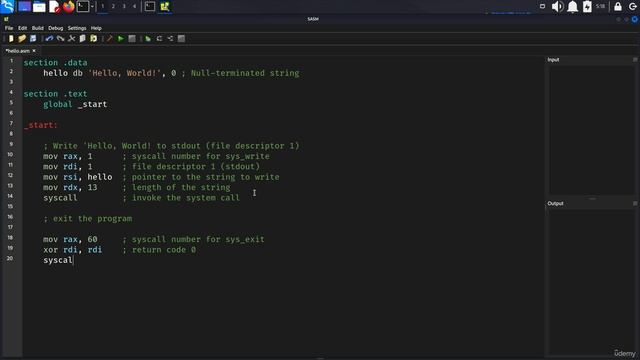Viewport: 640px width, 360px height.
Task: Step over in debugger toolbar
Action: (159, 38)
